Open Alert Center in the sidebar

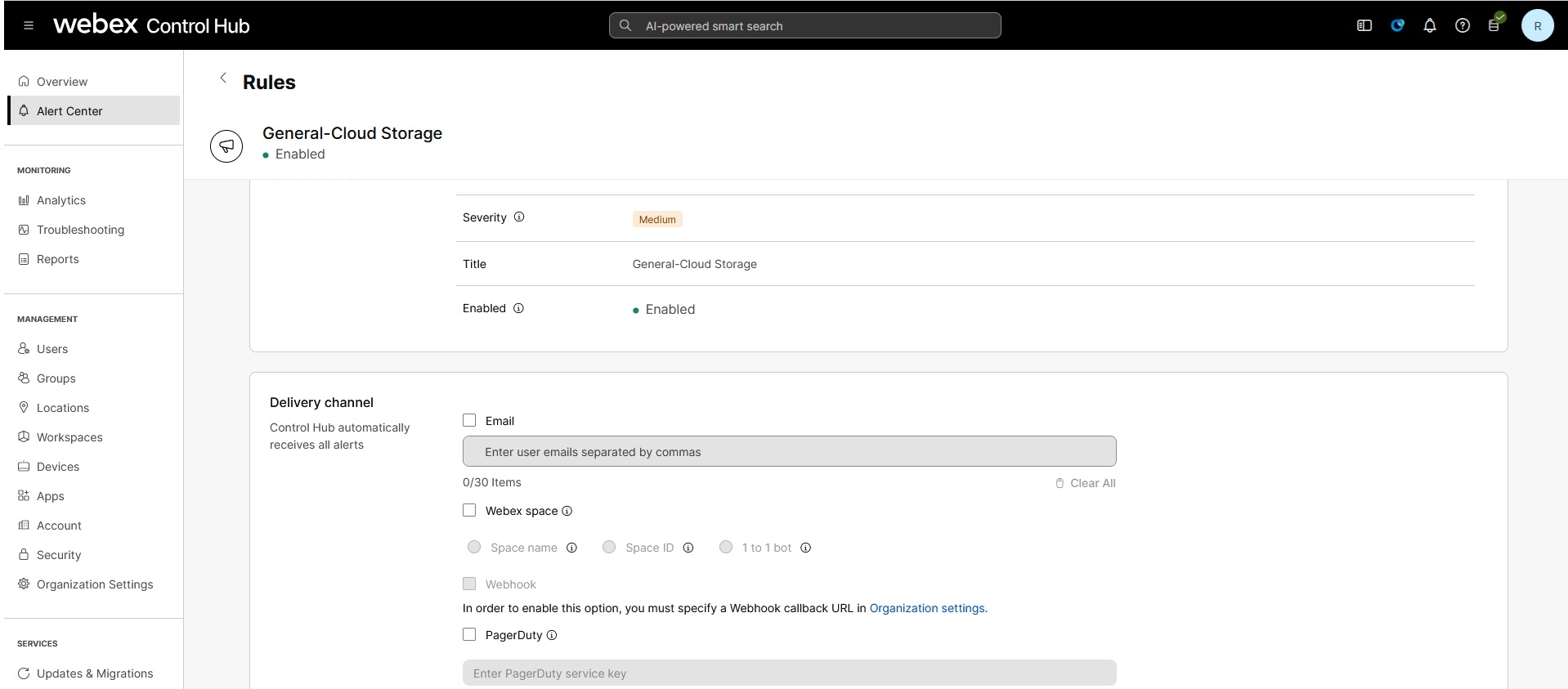pyautogui.click(x=93, y=111)
